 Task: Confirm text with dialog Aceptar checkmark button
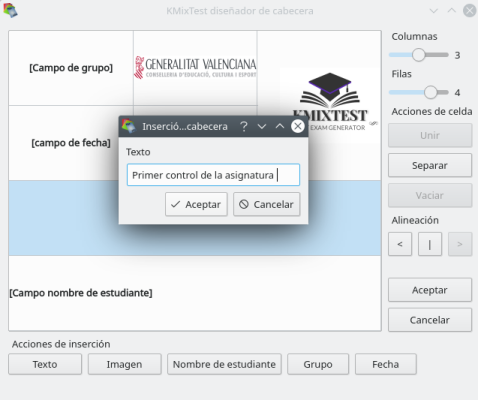pos(196,204)
